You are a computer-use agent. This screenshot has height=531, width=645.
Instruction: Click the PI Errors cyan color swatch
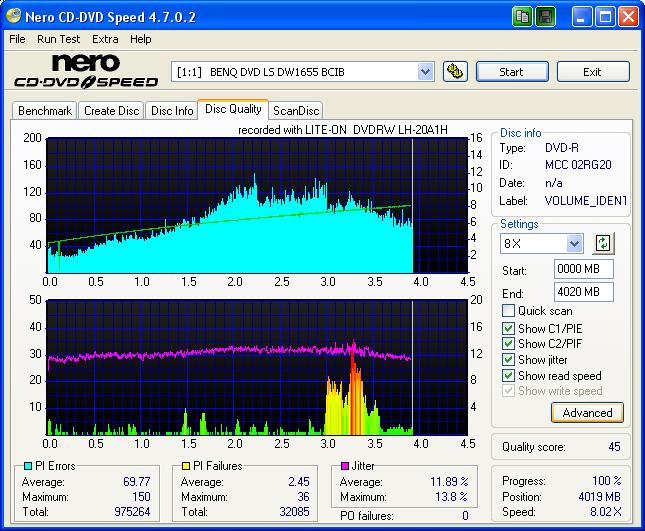click(x=28, y=466)
